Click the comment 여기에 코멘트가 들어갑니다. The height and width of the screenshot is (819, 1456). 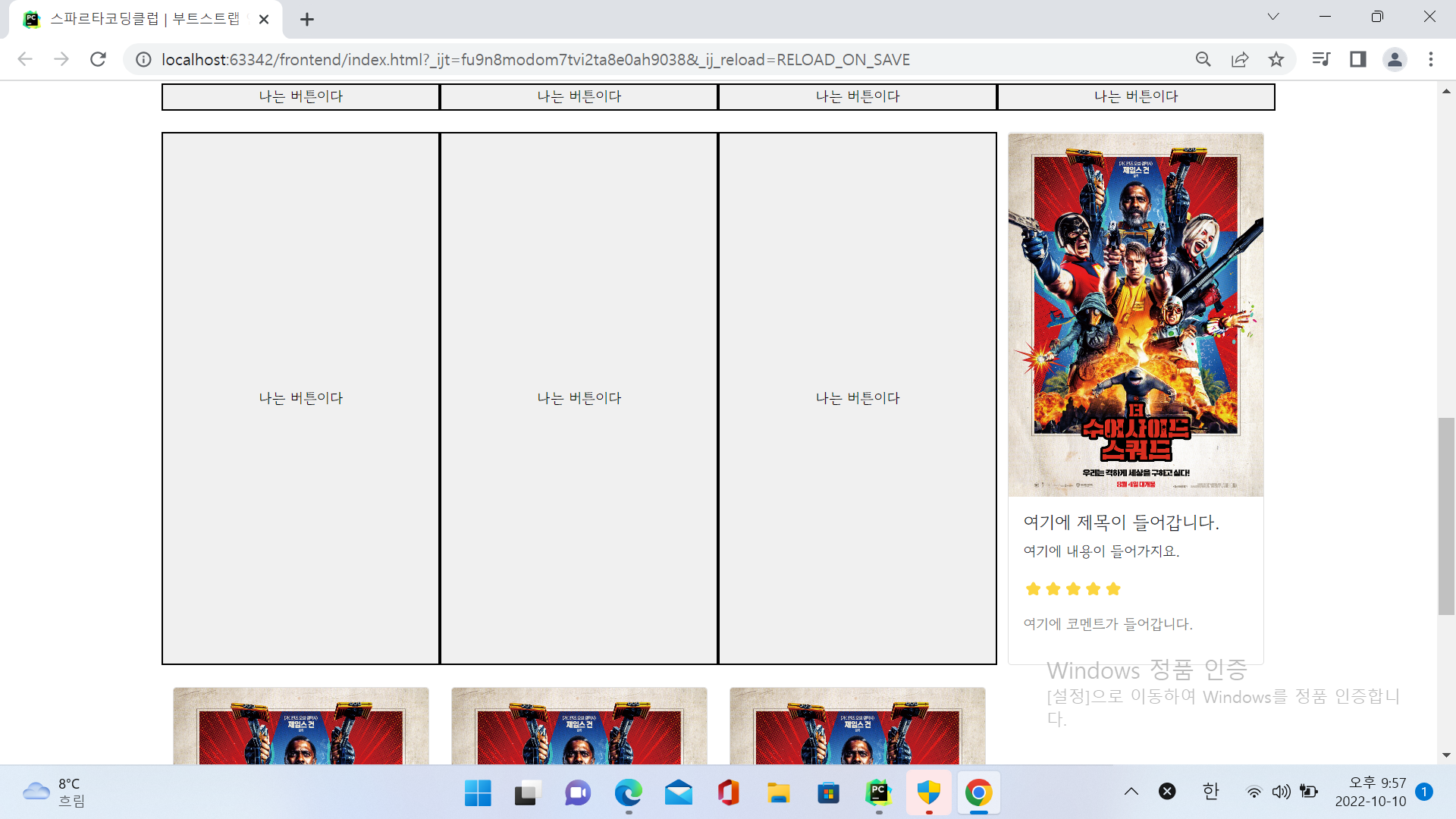pyautogui.click(x=1108, y=624)
